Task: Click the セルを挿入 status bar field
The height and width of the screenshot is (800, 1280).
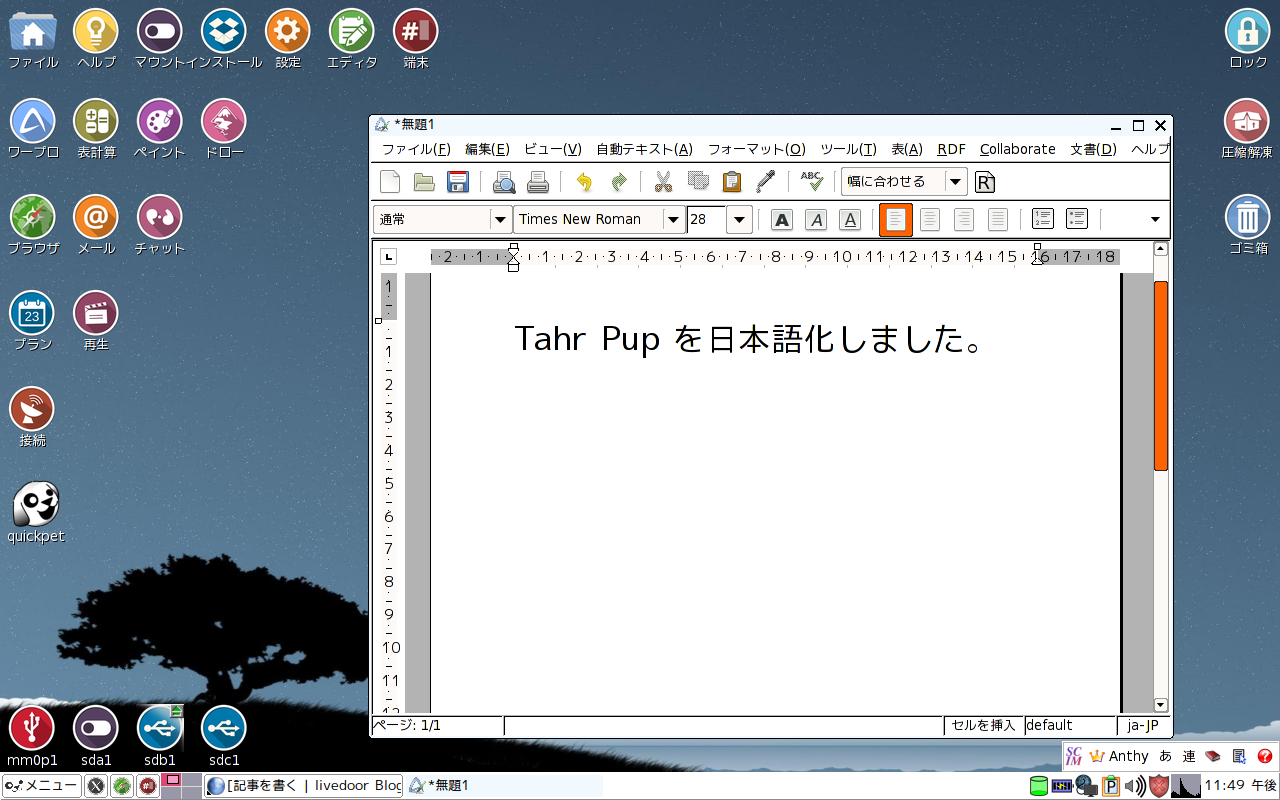Action: pyautogui.click(x=983, y=725)
